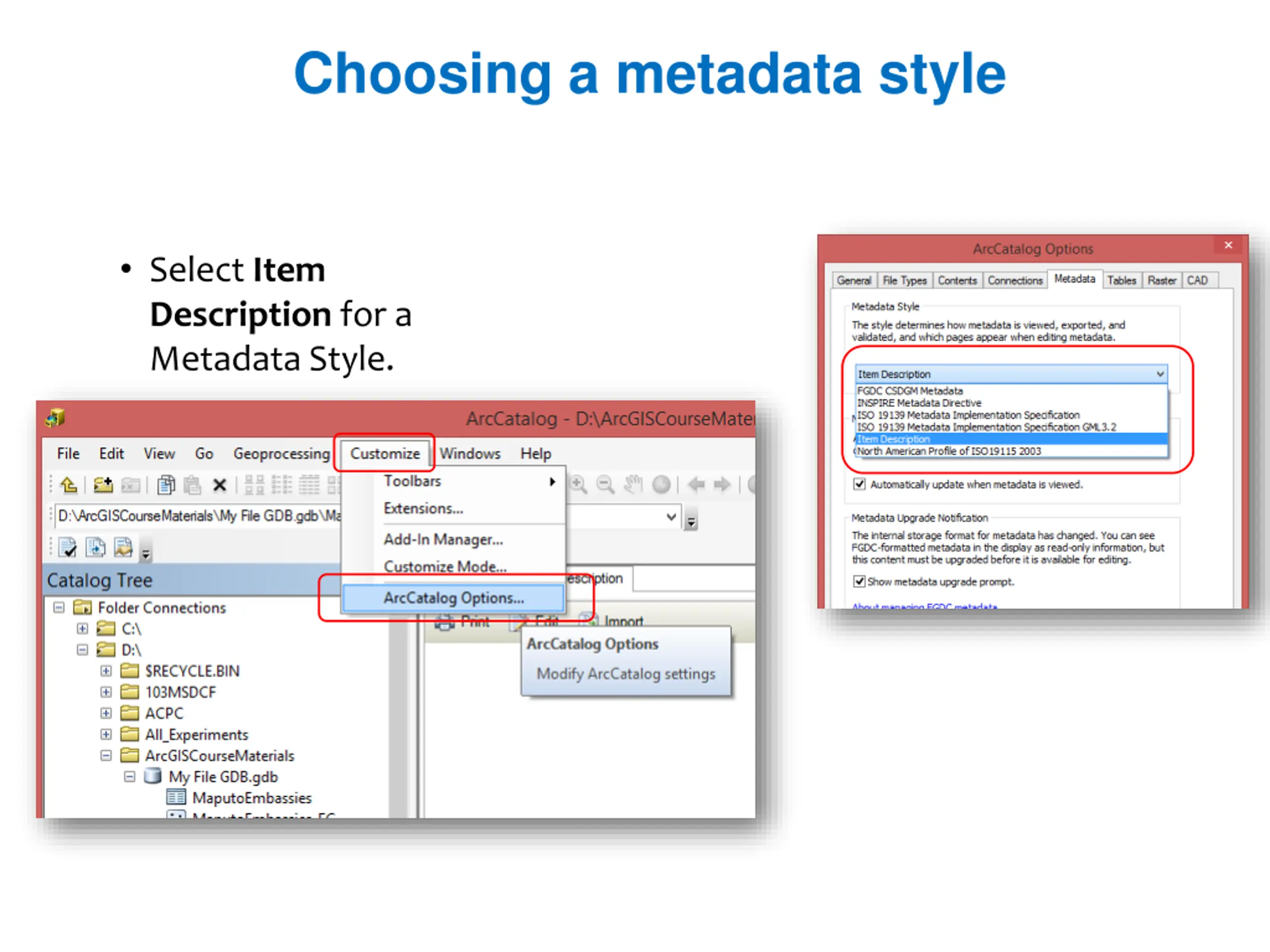The height and width of the screenshot is (952, 1270).
Task: Collapse the Folder Connections node
Action: tap(59, 607)
